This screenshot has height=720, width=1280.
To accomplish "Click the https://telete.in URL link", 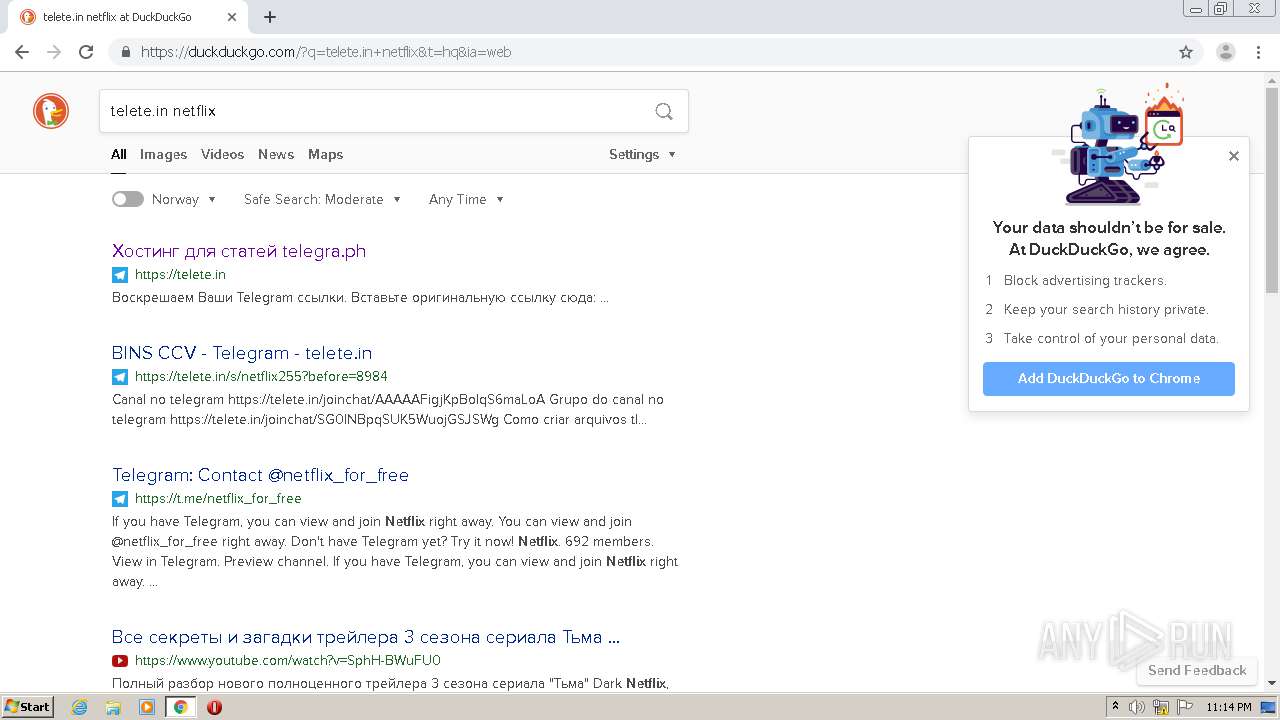I will (x=180, y=275).
